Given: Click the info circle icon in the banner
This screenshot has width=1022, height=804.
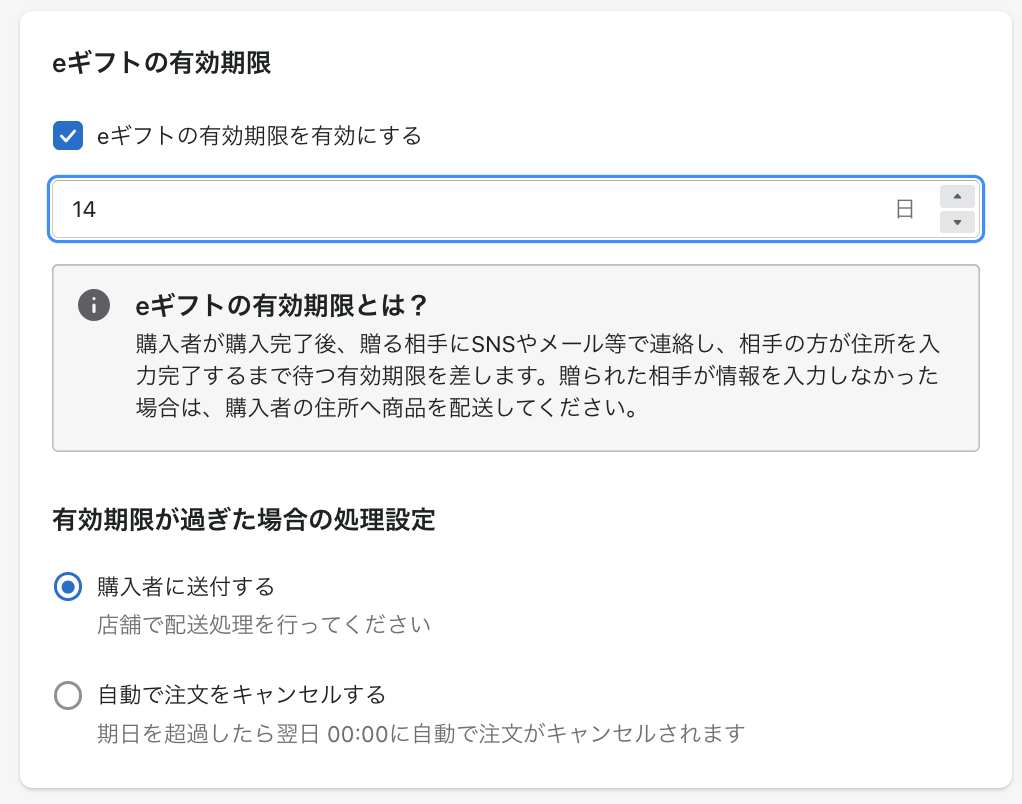Looking at the screenshot, I should click(x=93, y=305).
